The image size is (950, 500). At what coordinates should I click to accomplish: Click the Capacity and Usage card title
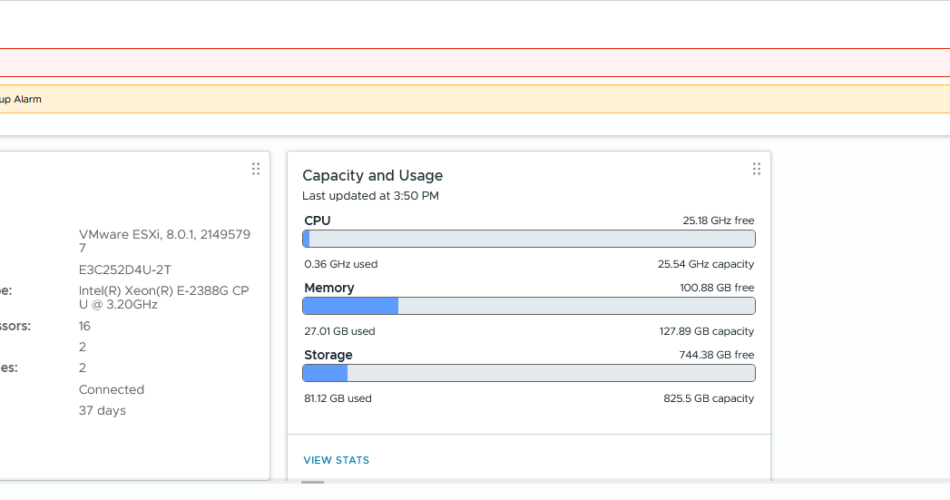click(x=372, y=176)
